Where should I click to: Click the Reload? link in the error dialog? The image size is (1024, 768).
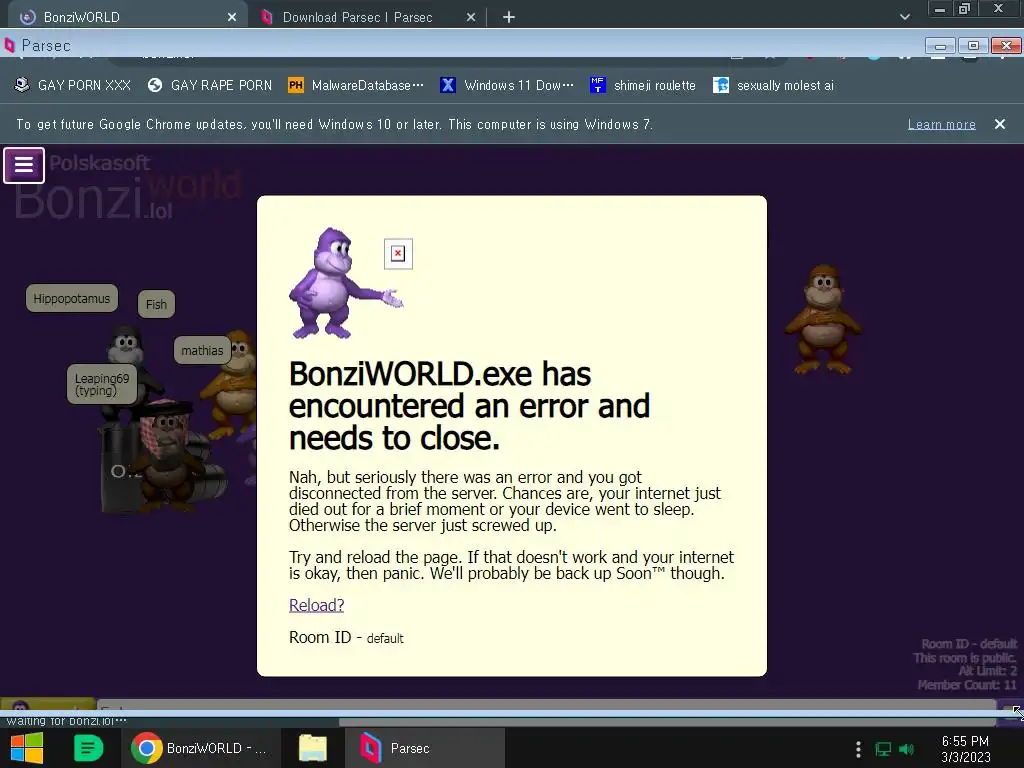tap(316, 605)
